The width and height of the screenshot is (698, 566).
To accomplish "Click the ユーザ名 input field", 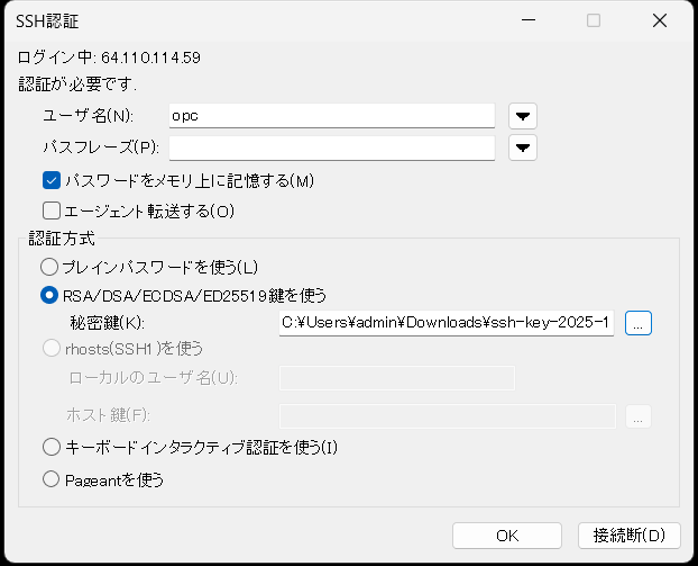I will pos(332,116).
